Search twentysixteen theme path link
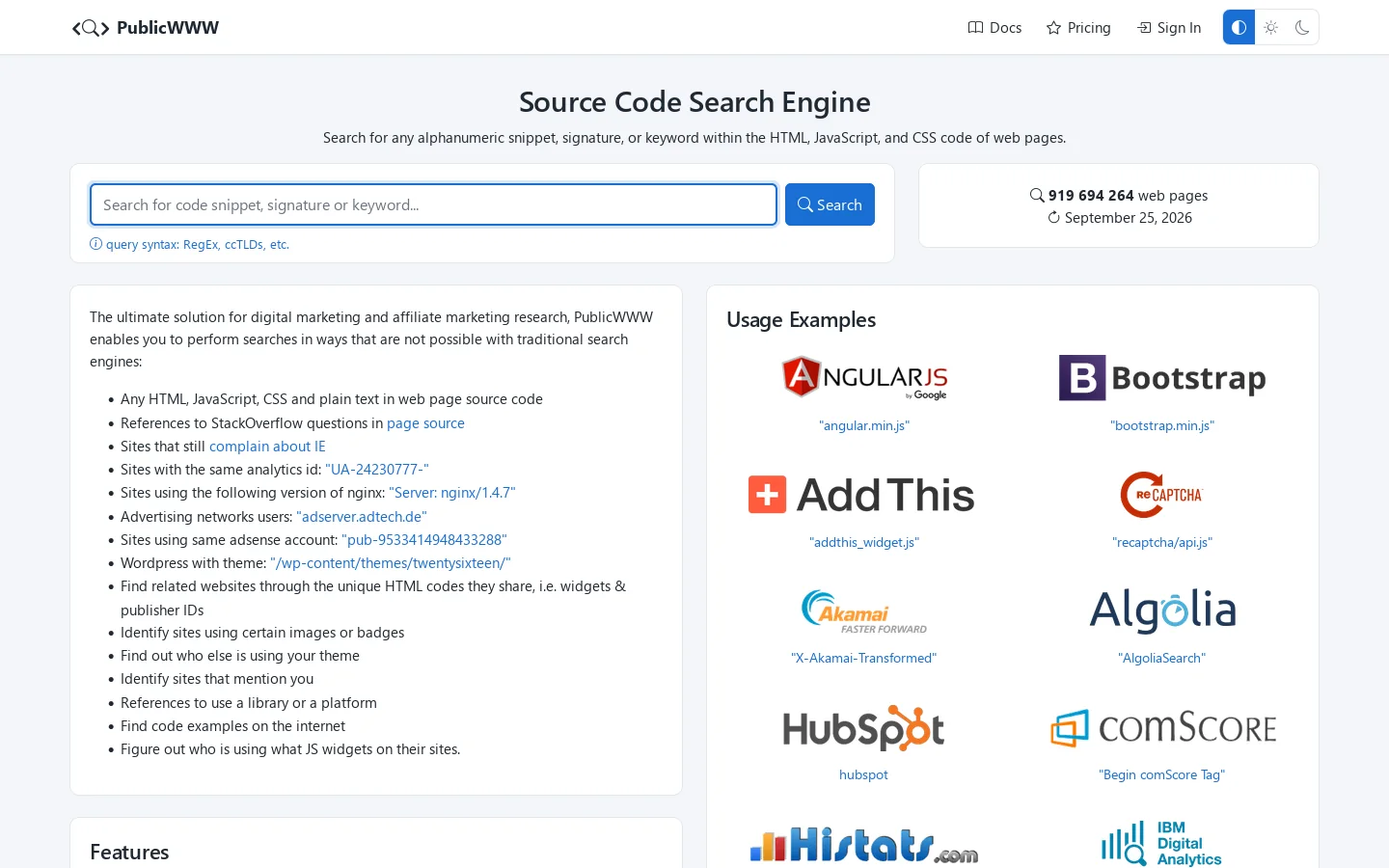The width and height of the screenshot is (1389, 868). [x=391, y=563]
